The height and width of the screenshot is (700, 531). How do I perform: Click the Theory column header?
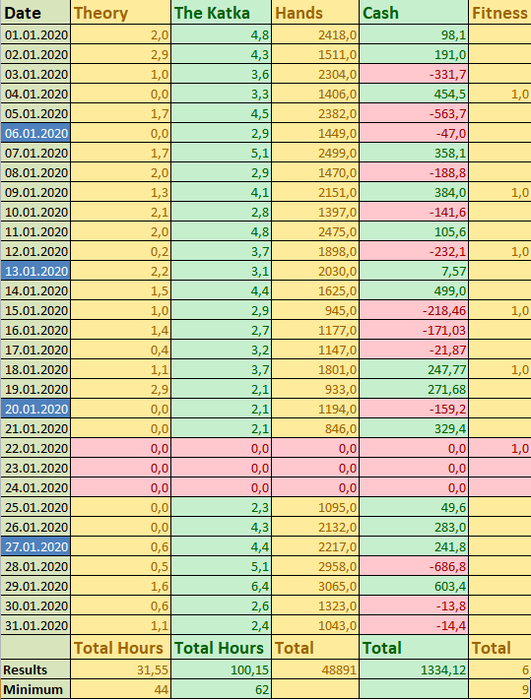[x=121, y=12]
